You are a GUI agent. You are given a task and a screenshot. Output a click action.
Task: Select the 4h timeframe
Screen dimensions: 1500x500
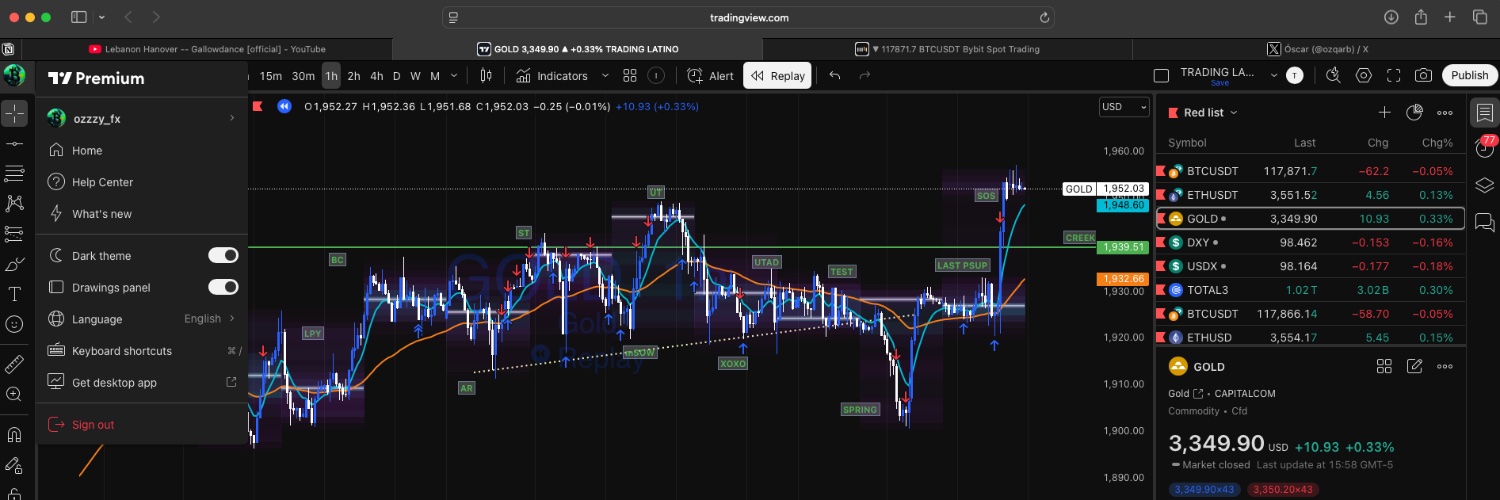click(377, 76)
